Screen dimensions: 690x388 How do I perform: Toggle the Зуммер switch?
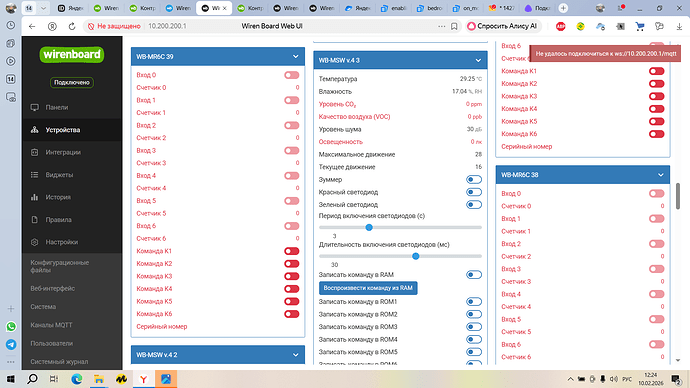tap(474, 179)
